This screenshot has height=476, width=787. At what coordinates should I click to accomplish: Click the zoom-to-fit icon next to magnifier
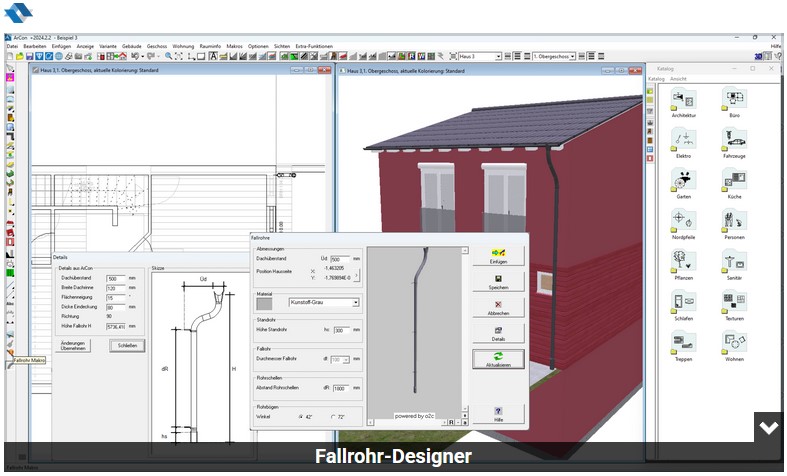[x=178, y=56]
